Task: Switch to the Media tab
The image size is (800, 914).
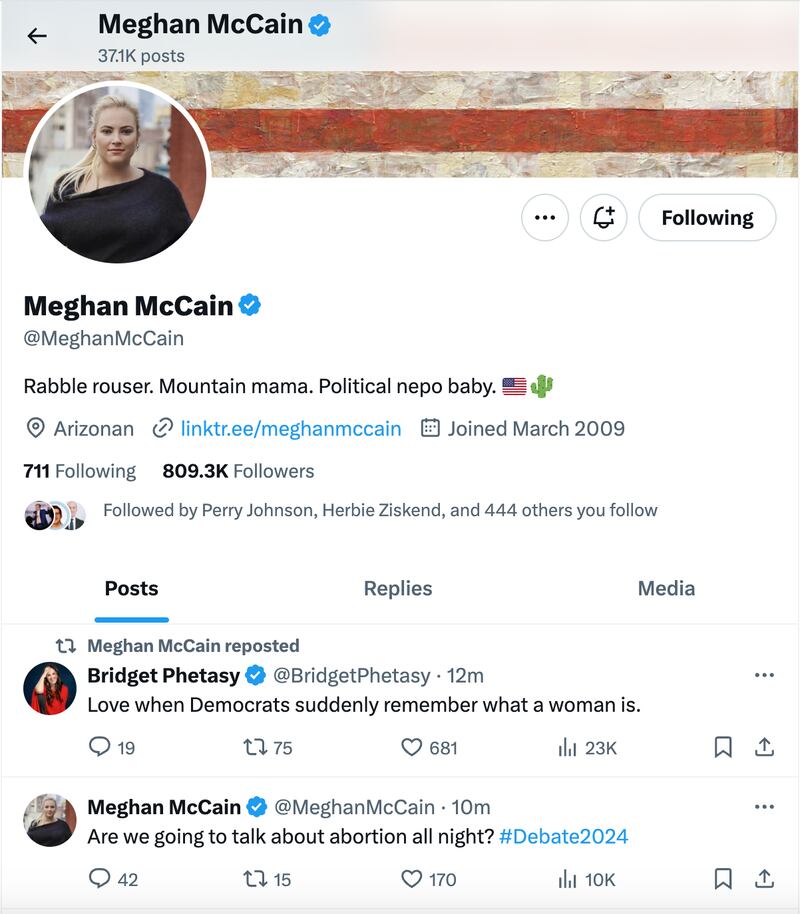Action: click(x=666, y=589)
